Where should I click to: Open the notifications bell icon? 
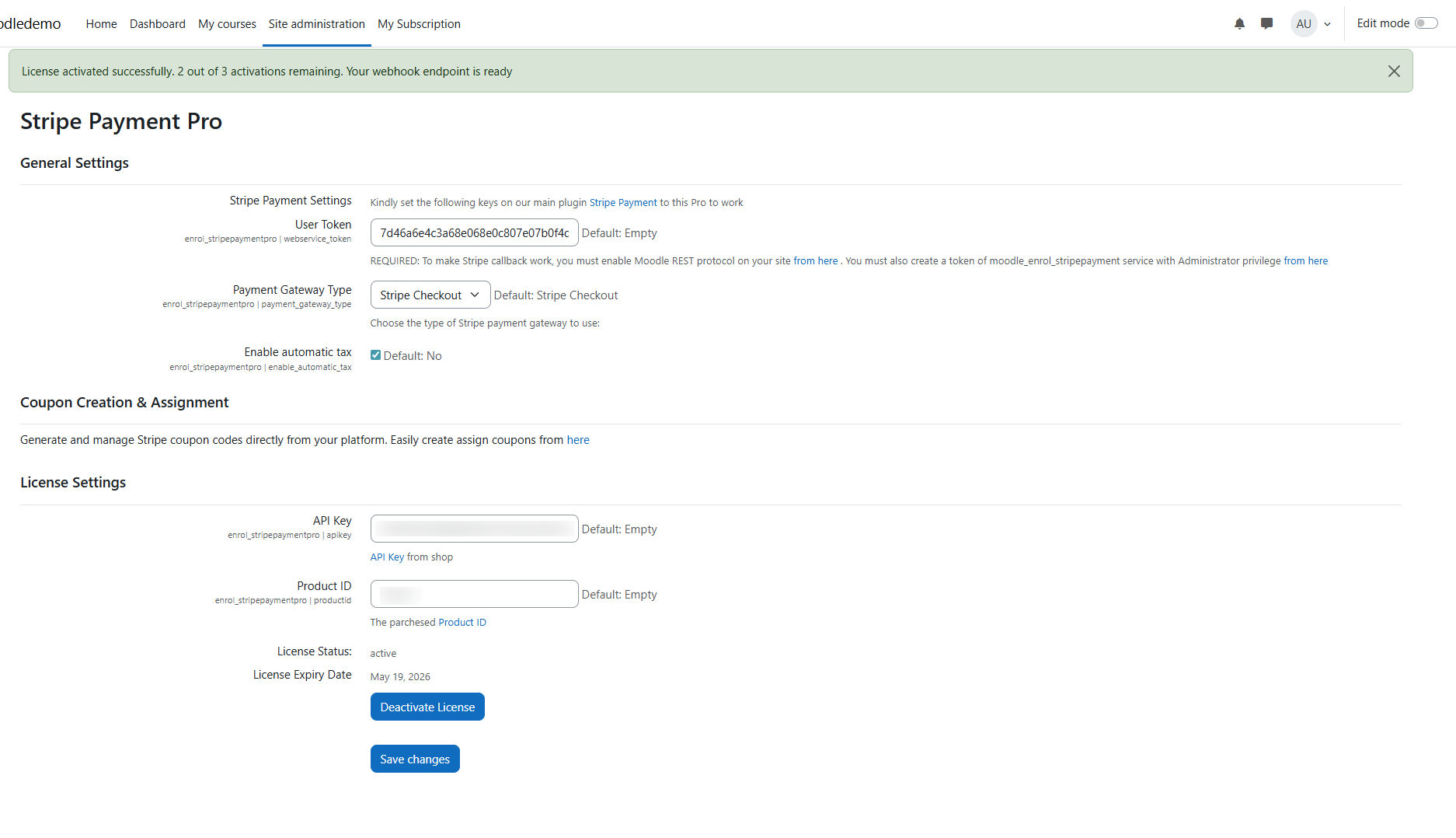coord(1239,24)
